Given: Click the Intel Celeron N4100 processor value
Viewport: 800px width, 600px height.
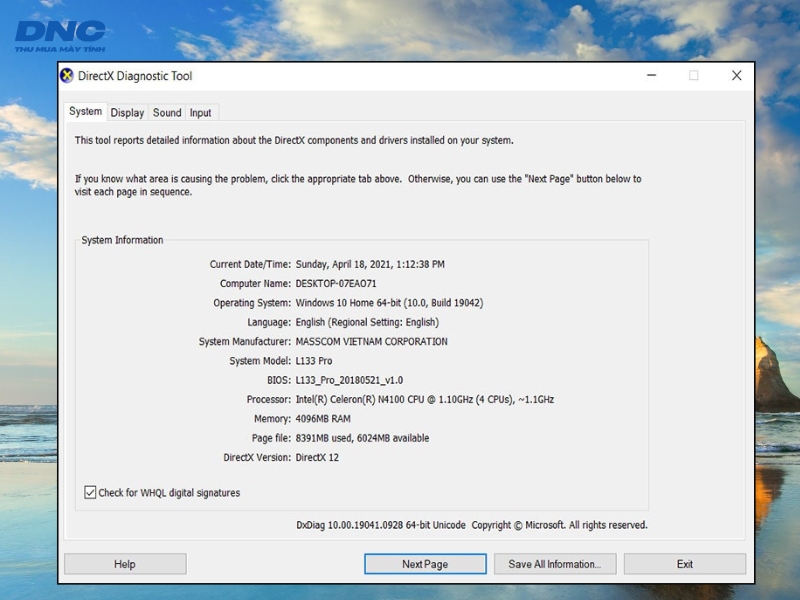Looking at the screenshot, I should point(424,399).
